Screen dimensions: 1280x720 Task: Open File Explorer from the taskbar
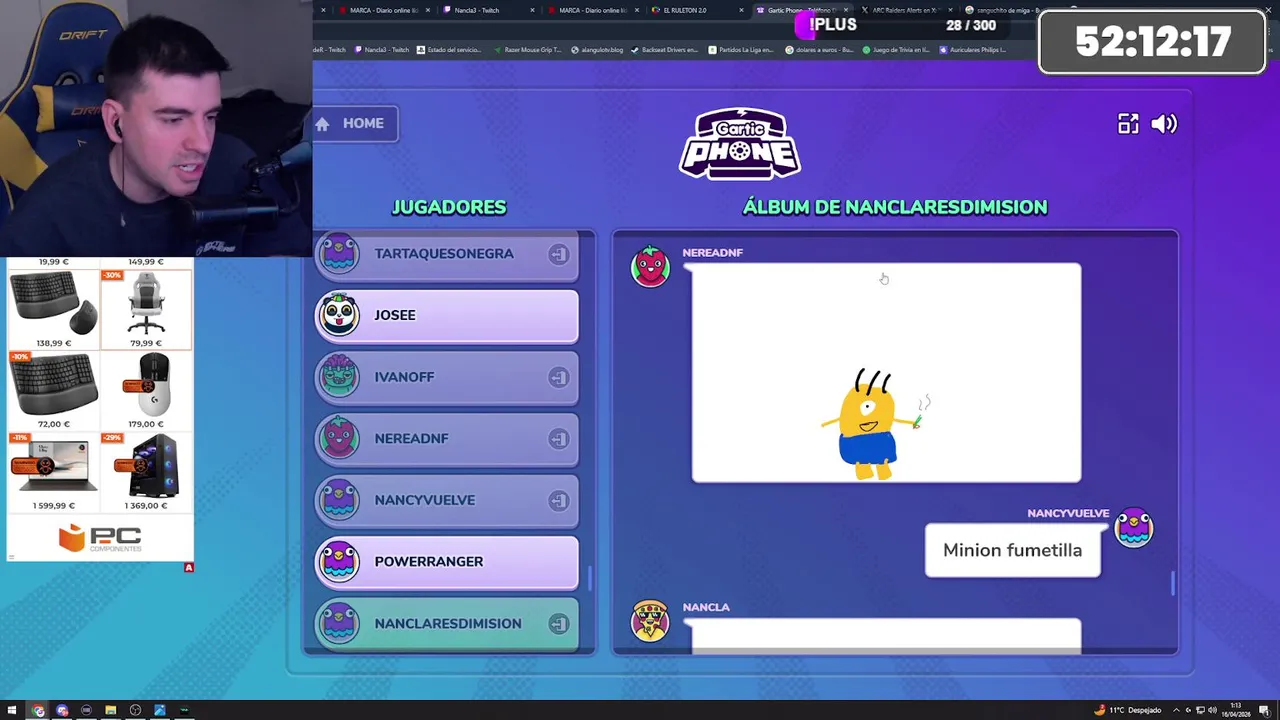pyautogui.click(x=111, y=710)
